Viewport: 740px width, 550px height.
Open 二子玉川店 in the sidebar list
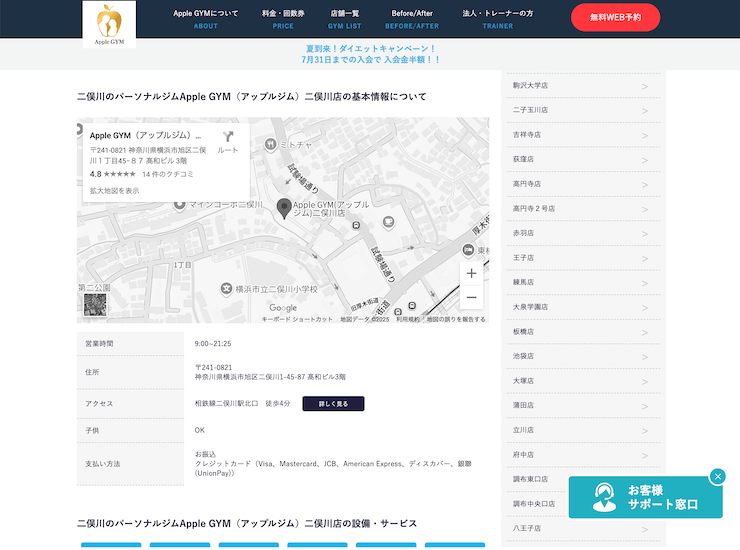583,110
